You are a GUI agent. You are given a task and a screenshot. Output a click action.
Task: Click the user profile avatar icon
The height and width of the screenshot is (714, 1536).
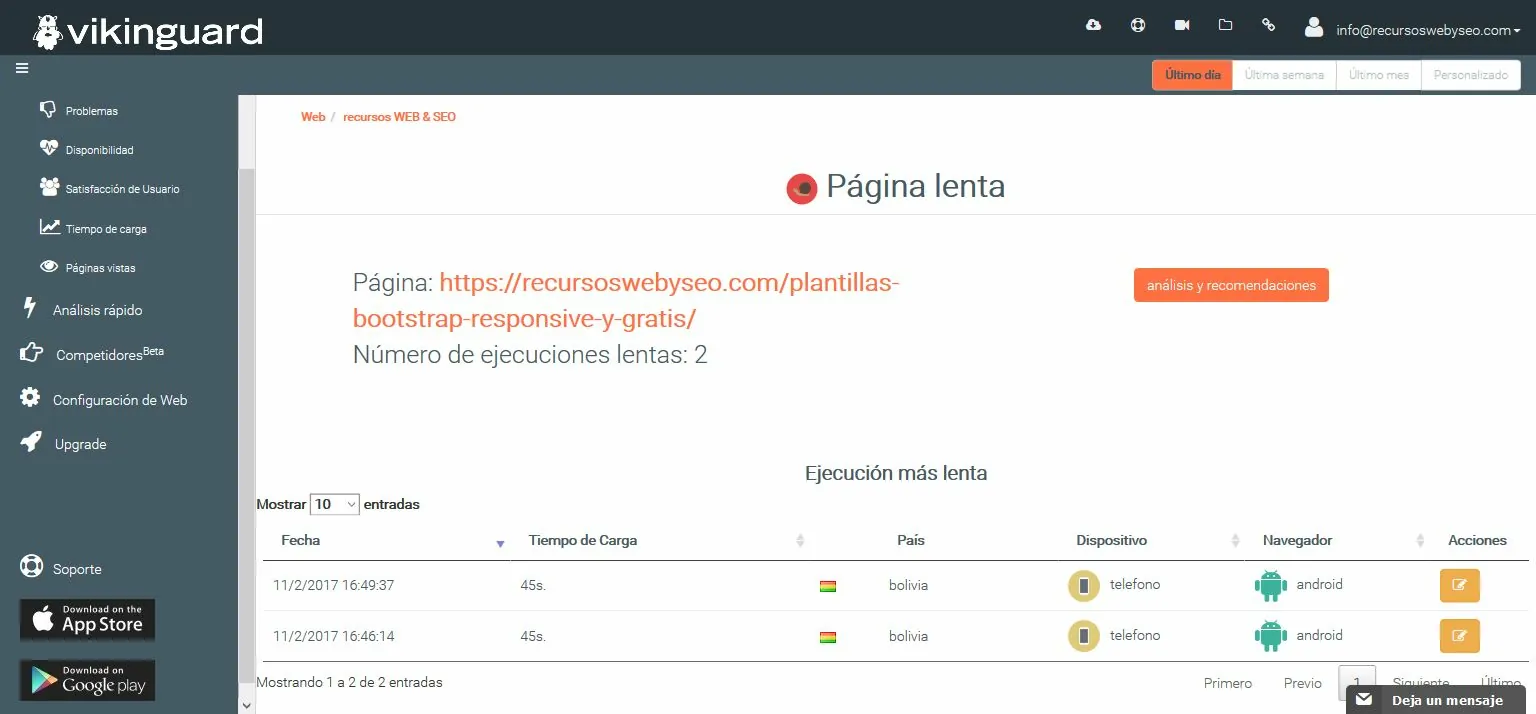[x=1314, y=27]
